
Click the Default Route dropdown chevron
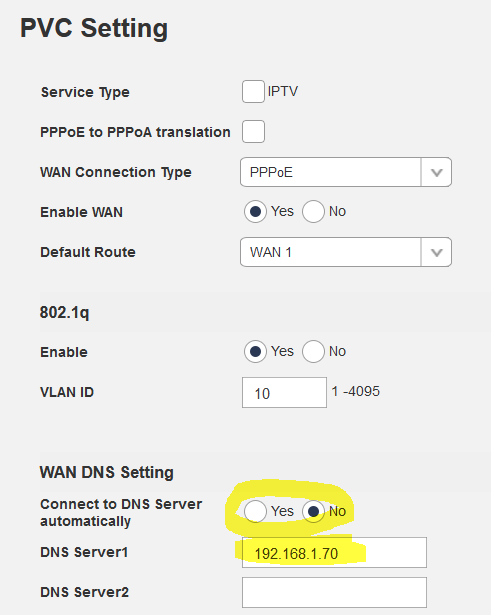(x=436, y=252)
